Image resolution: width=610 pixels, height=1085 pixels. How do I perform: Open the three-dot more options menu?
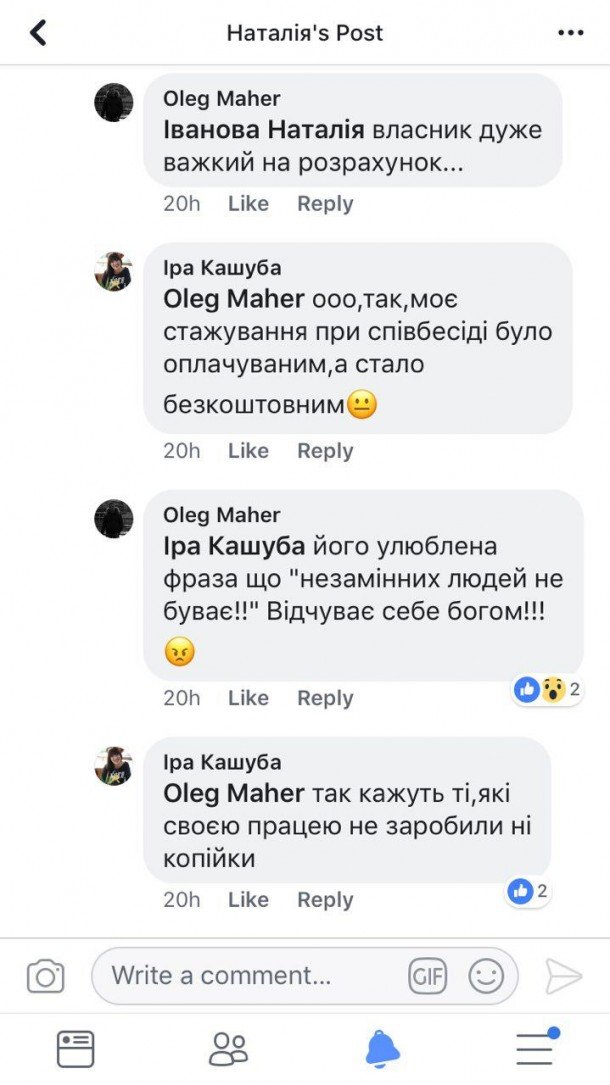[x=570, y=33]
